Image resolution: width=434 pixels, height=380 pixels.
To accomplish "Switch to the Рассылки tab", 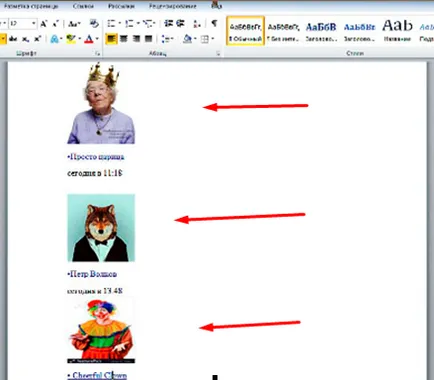I will click(121, 6).
